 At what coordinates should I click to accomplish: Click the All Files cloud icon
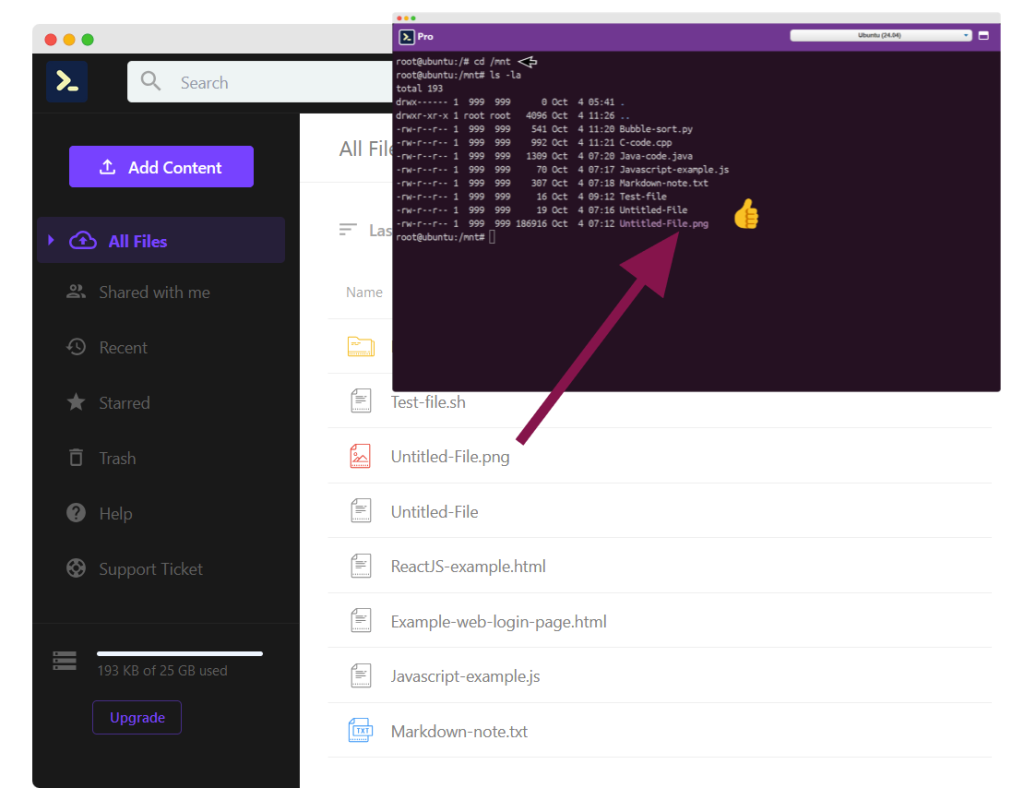[83, 240]
